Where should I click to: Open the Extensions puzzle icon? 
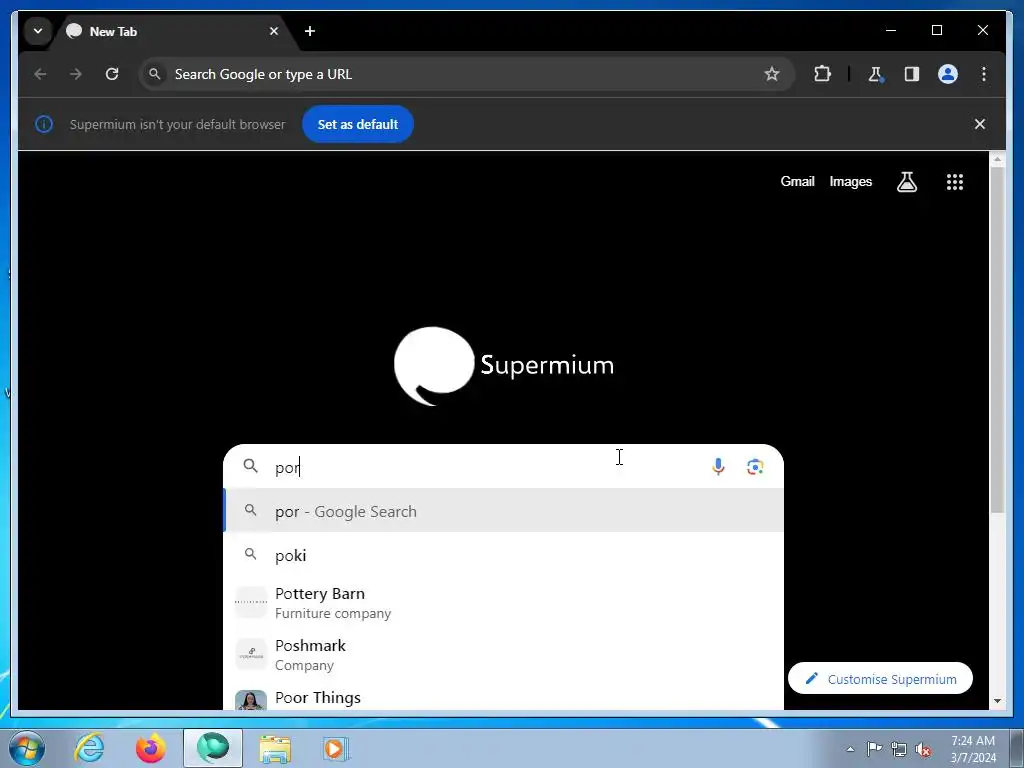tap(822, 74)
